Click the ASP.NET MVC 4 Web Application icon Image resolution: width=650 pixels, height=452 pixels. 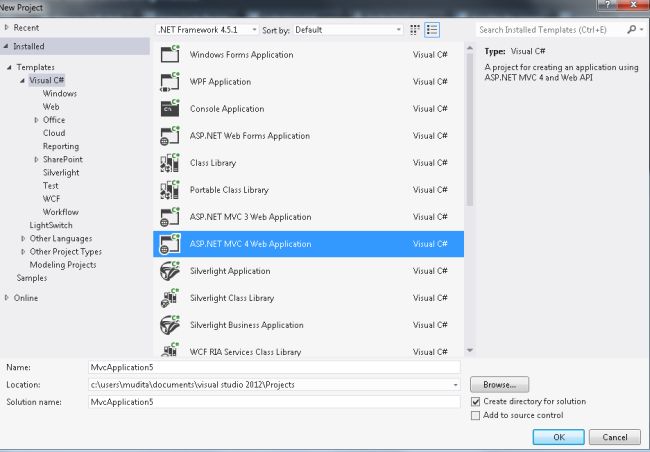click(x=170, y=244)
